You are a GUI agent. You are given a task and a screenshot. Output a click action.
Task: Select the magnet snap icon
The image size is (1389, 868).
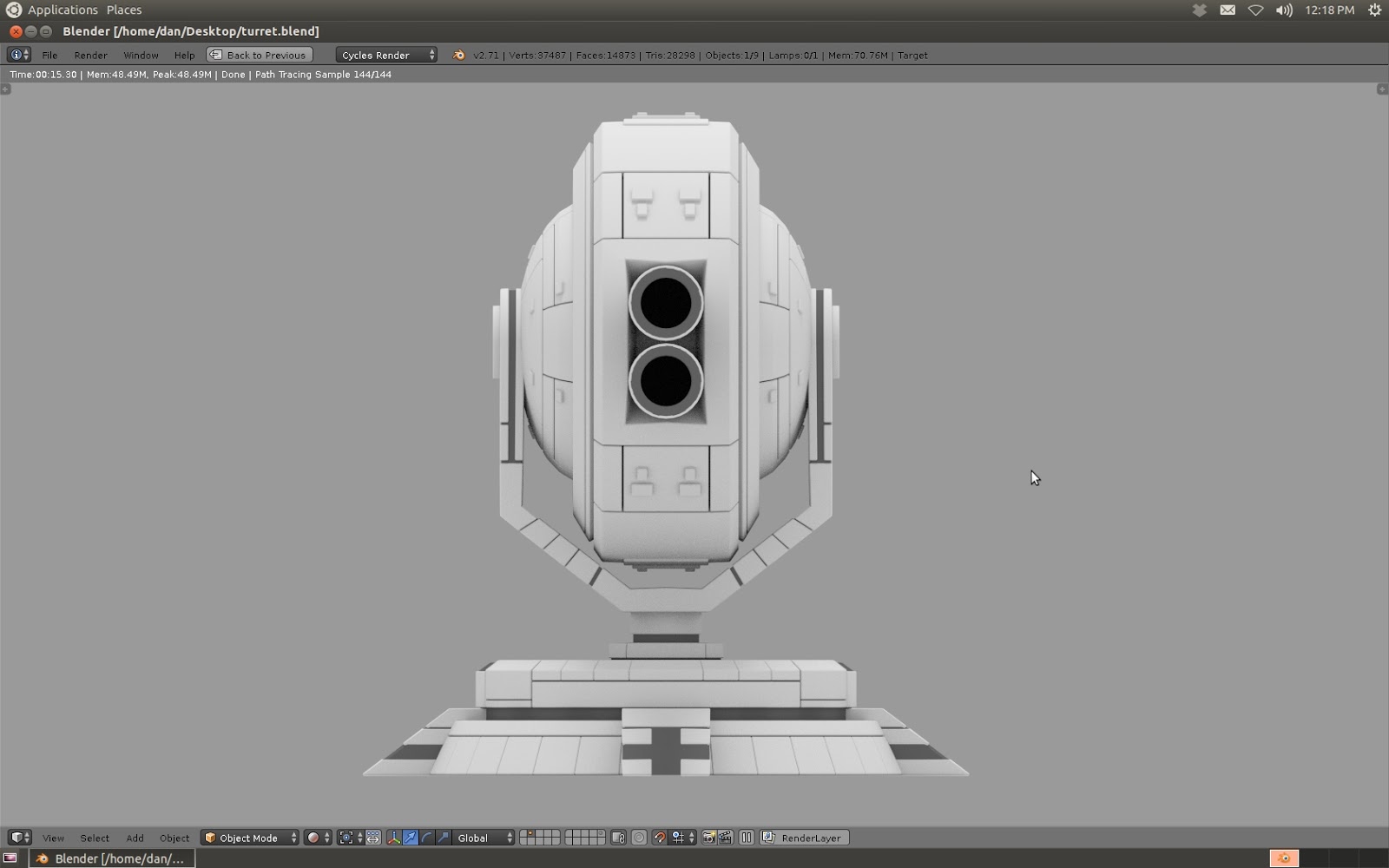[660, 838]
